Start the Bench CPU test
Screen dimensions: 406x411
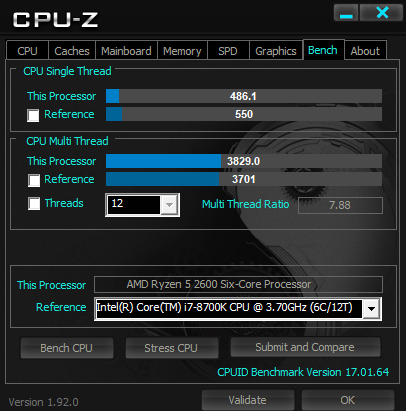(67, 348)
